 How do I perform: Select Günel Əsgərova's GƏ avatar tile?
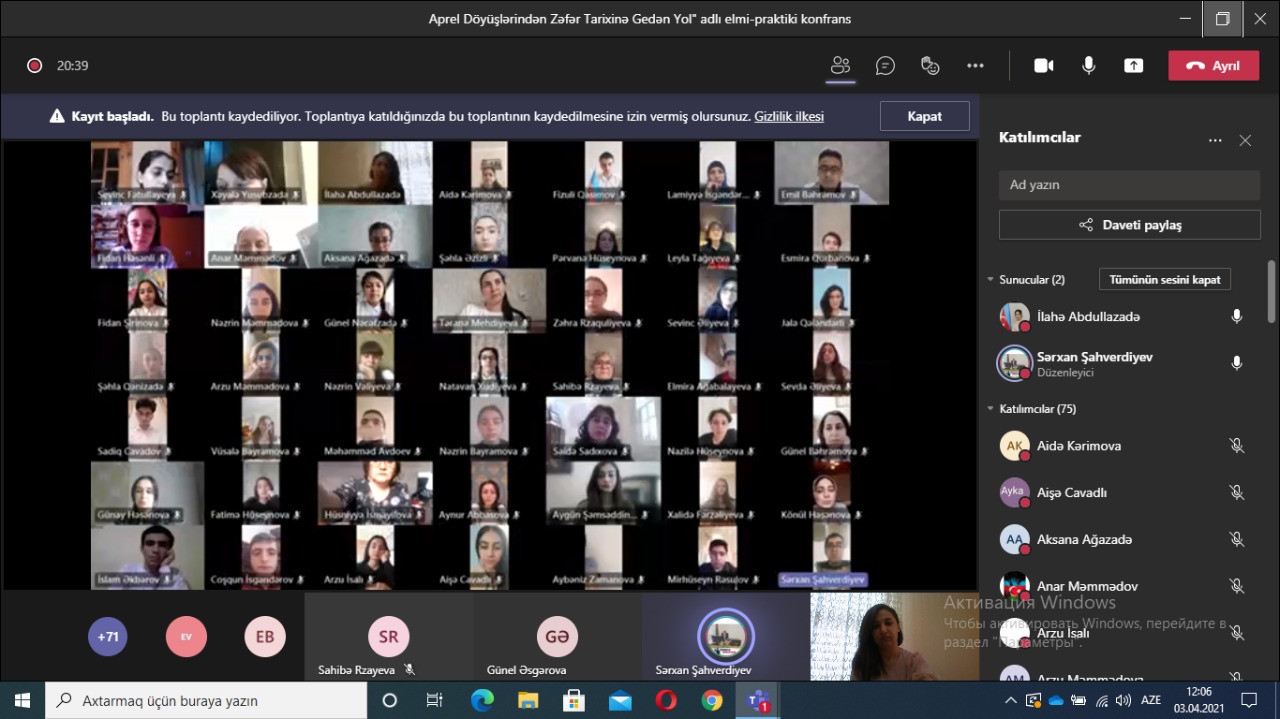click(x=557, y=637)
